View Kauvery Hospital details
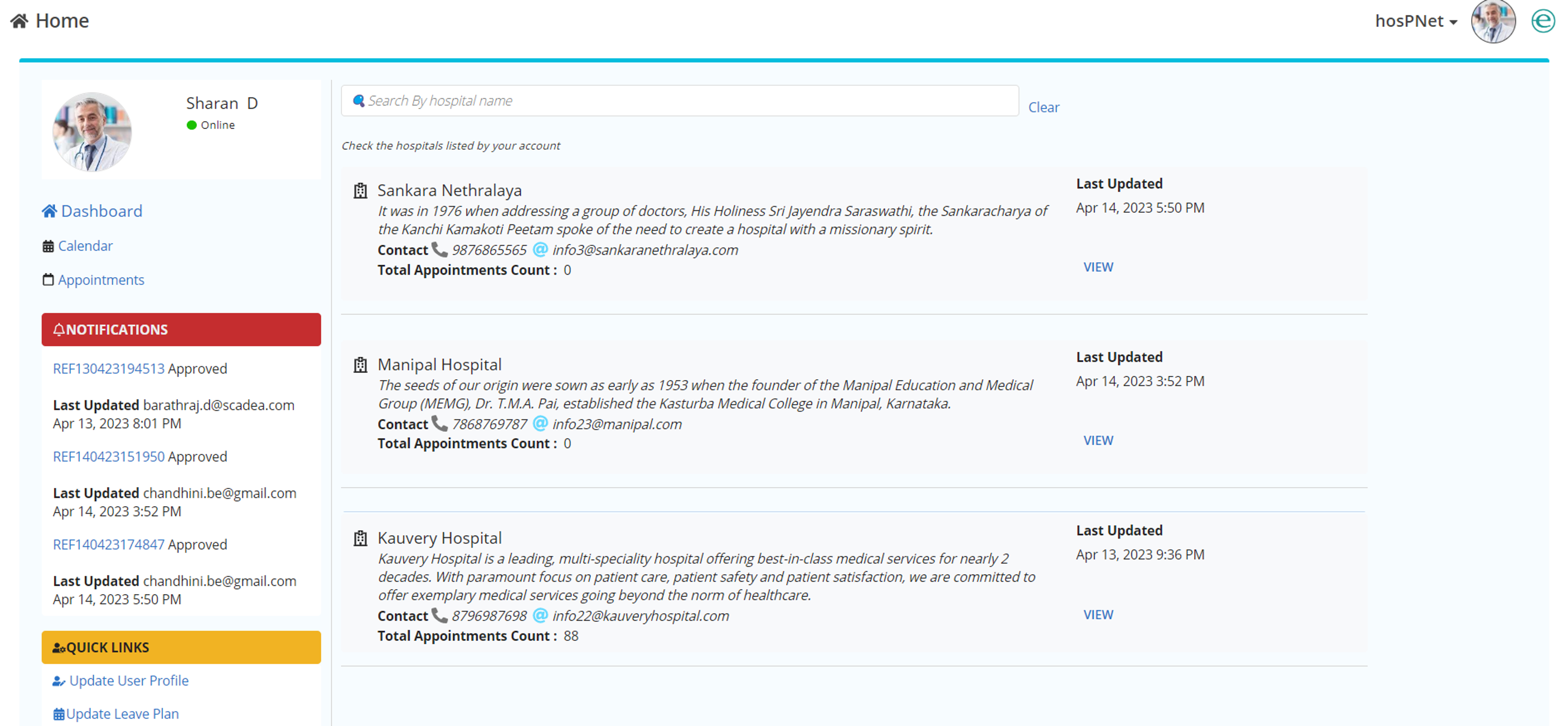The width and height of the screenshot is (1568, 726). [x=1098, y=614]
